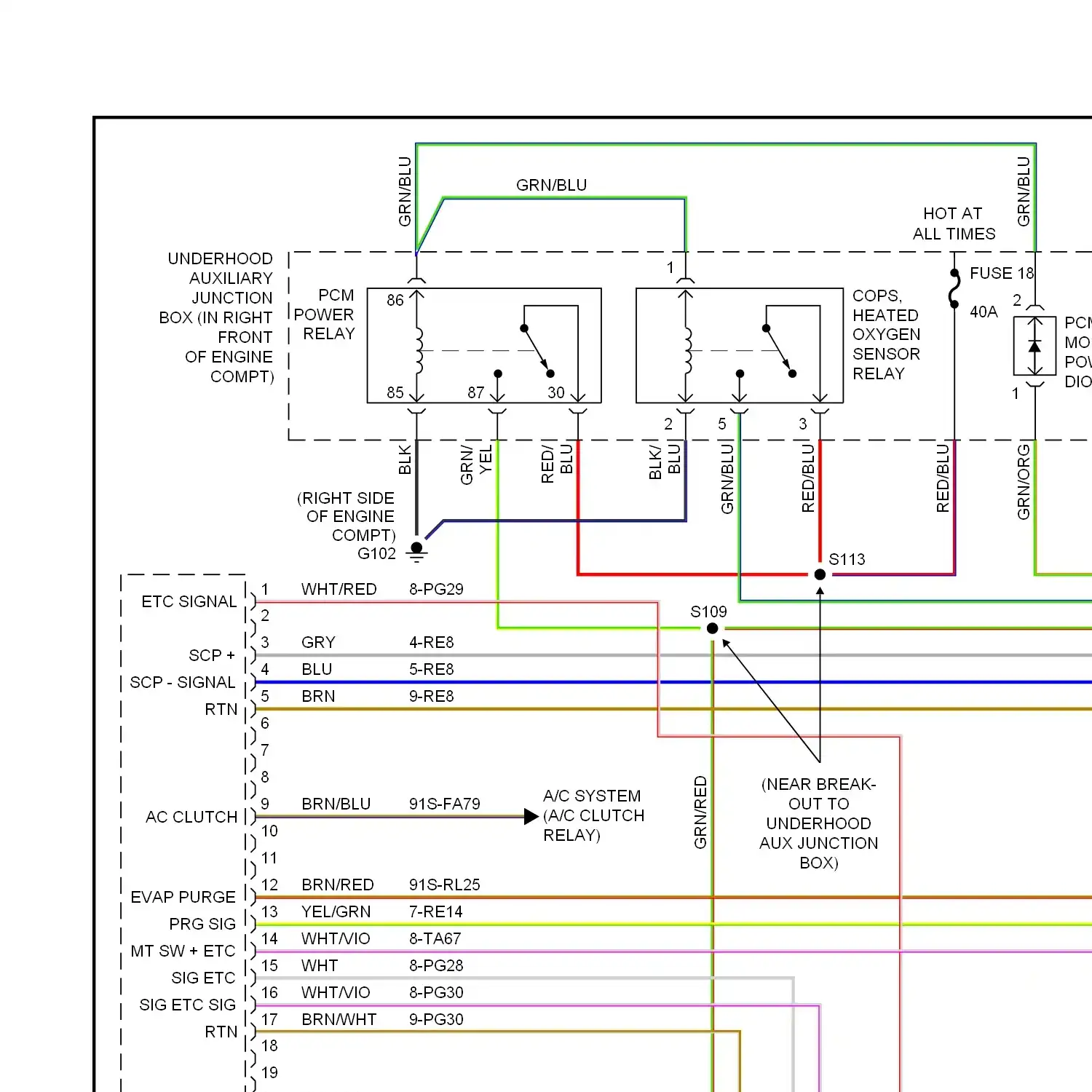Click circuit code 8-PG28
The width and height of the screenshot is (1092, 1092).
pyautogui.click(x=436, y=965)
